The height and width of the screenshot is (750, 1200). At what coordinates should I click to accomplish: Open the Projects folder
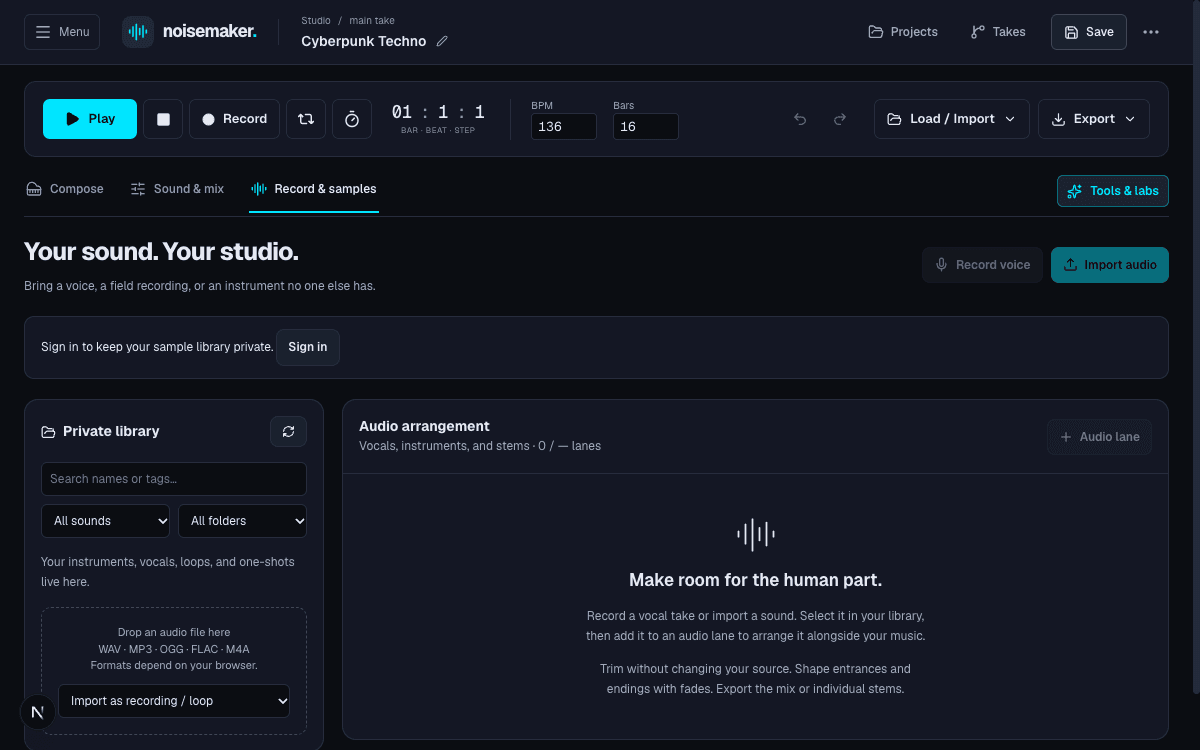(x=903, y=32)
